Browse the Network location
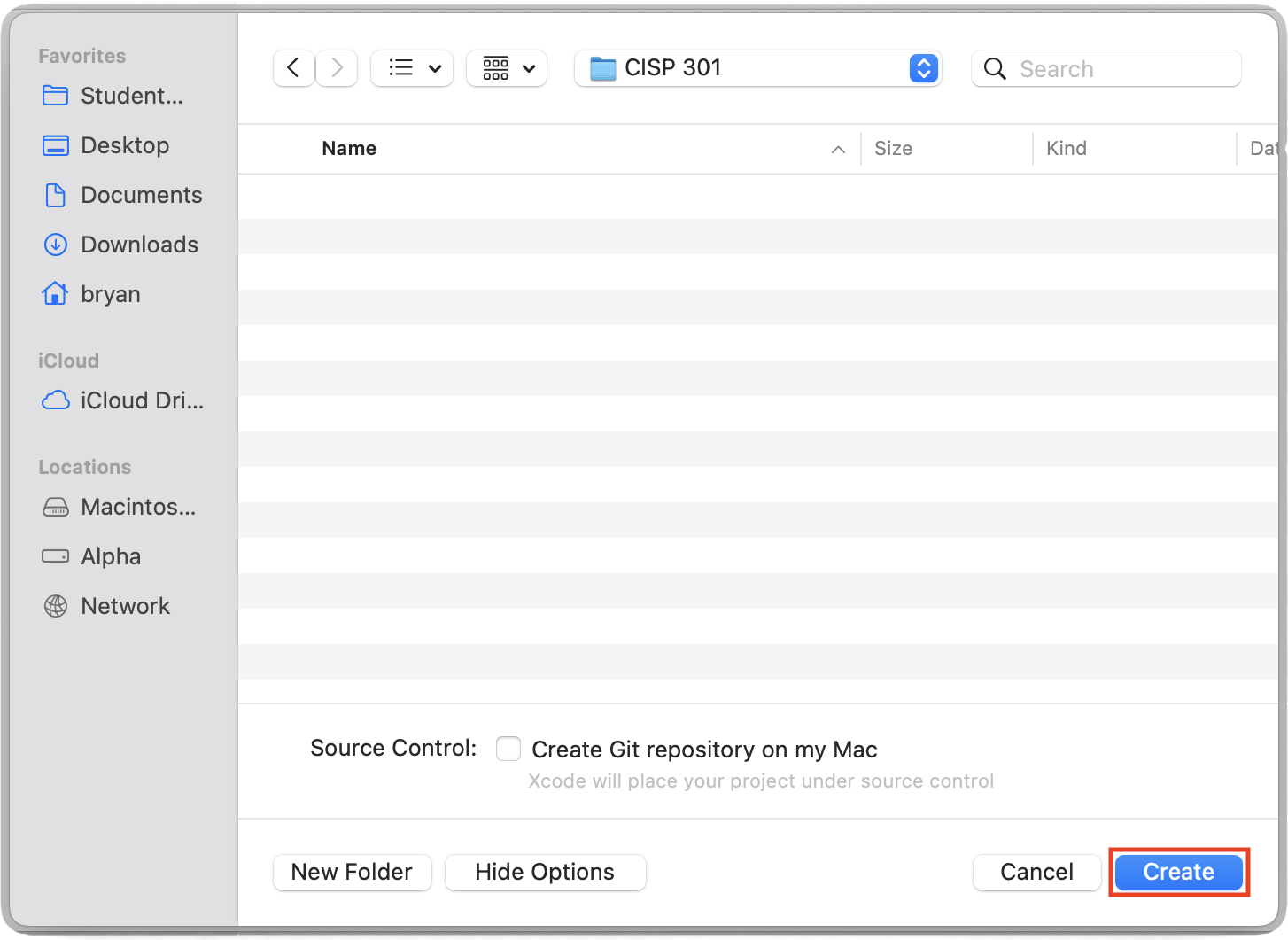The width and height of the screenshot is (1288, 940). 125,606
